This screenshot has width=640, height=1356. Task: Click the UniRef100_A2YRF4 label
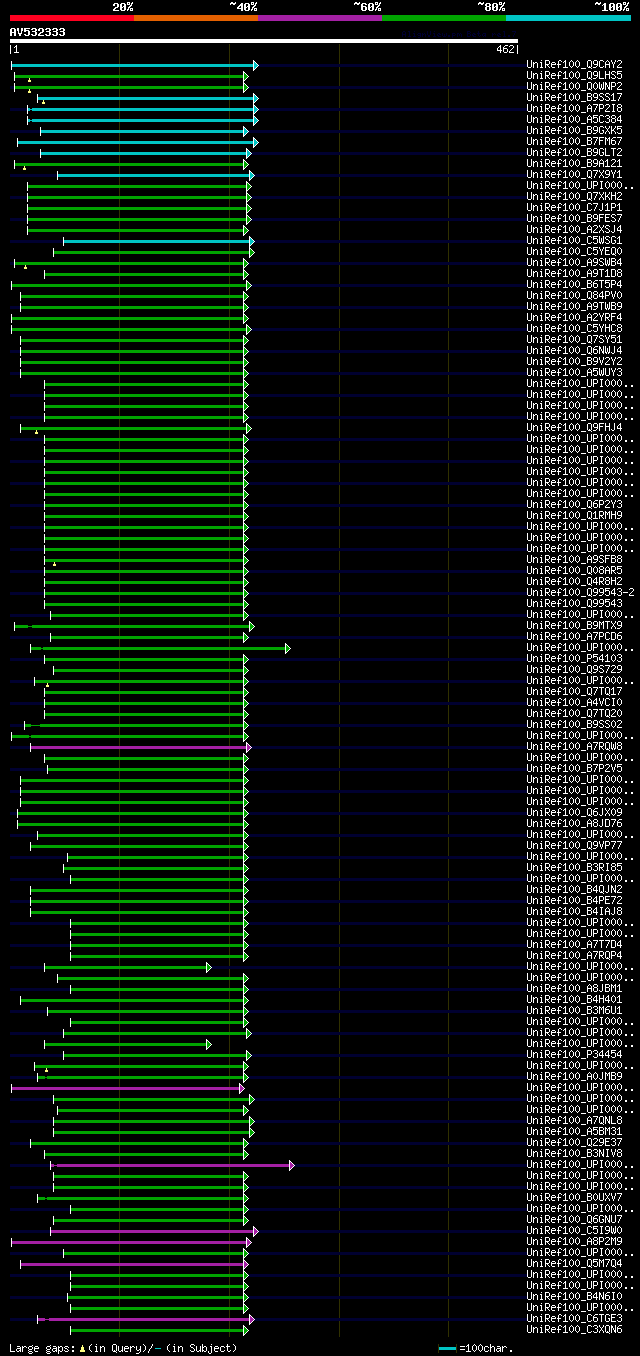[574, 318]
